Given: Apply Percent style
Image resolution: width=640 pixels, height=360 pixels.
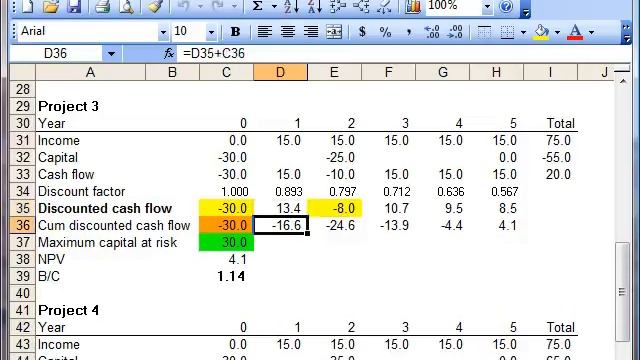Looking at the screenshot, I should coord(385,31).
